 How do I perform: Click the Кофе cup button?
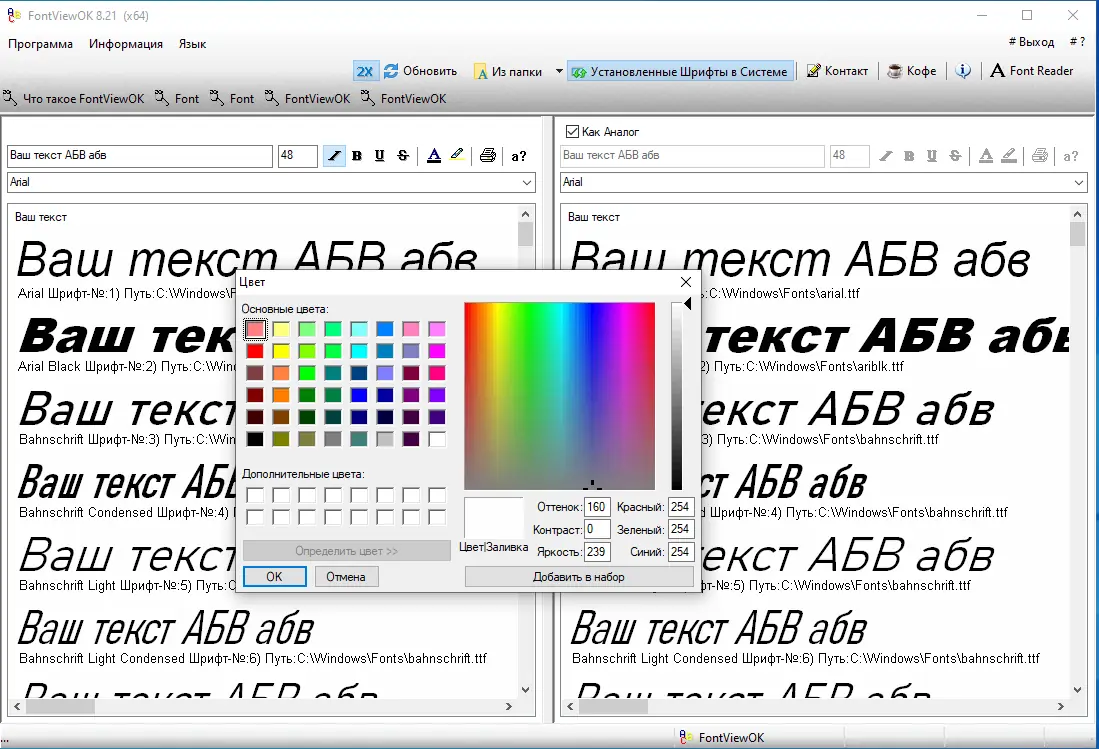[x=912, y=71]
